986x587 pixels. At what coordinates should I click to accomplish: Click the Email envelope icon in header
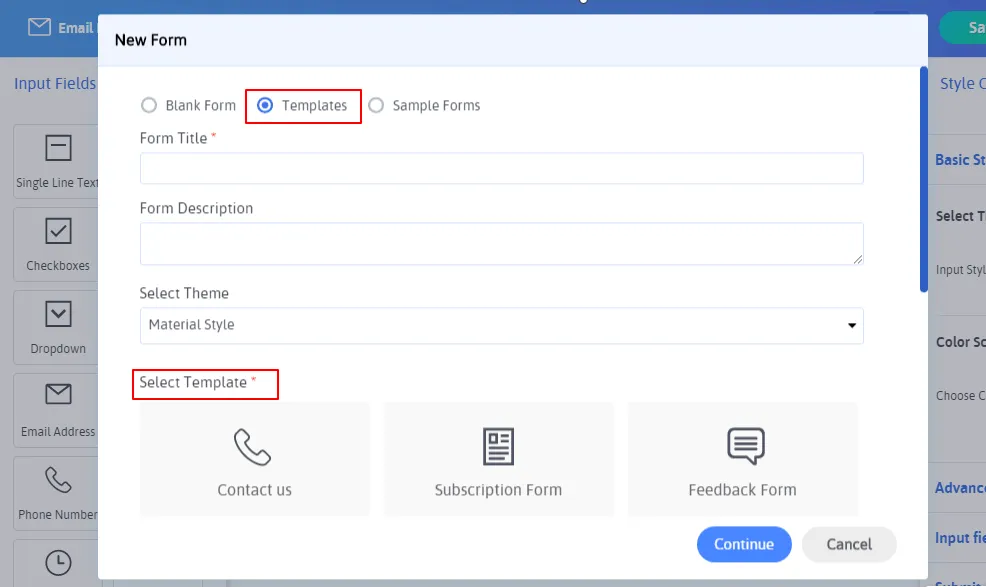39,27
